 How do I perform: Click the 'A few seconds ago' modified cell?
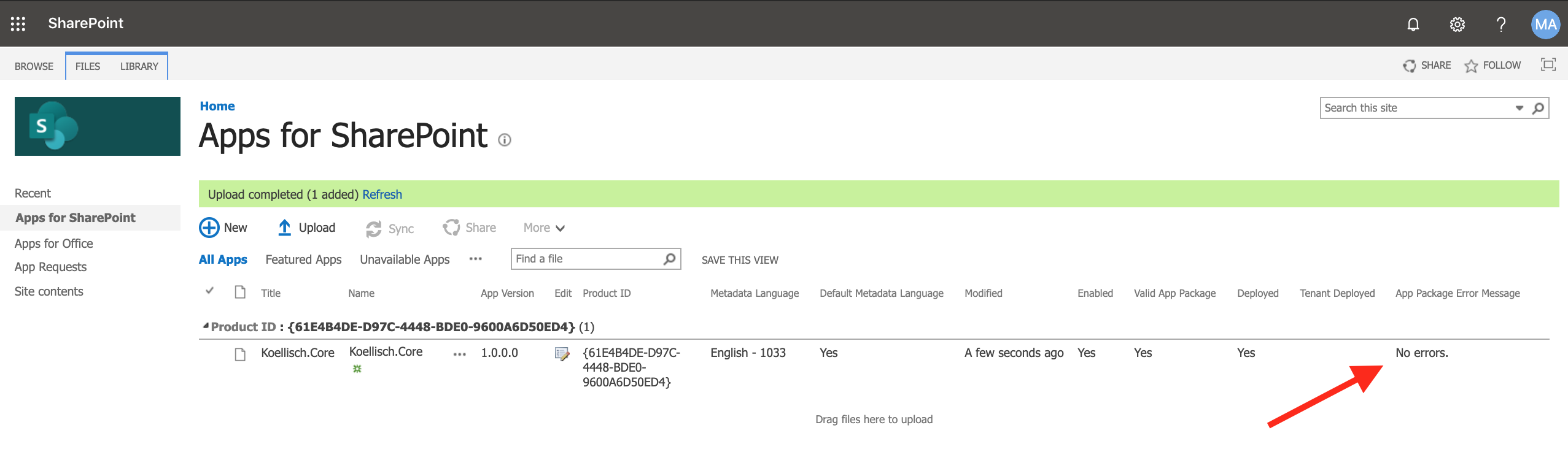[x=1014, y=353]
